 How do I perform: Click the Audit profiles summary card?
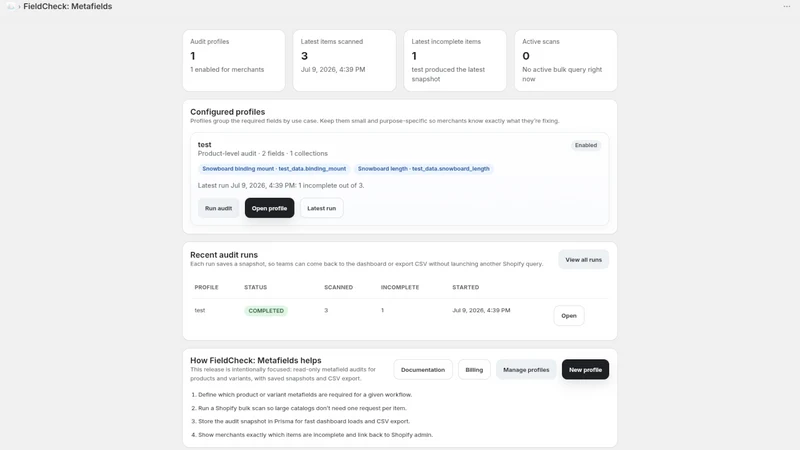point(234,60)
